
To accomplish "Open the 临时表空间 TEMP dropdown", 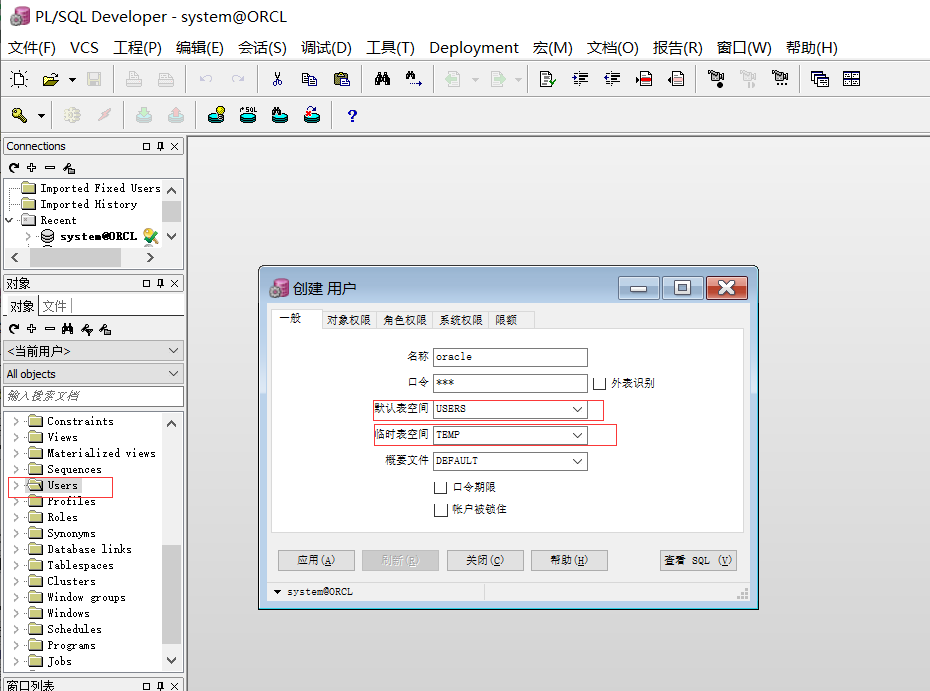I will [577, 435].
